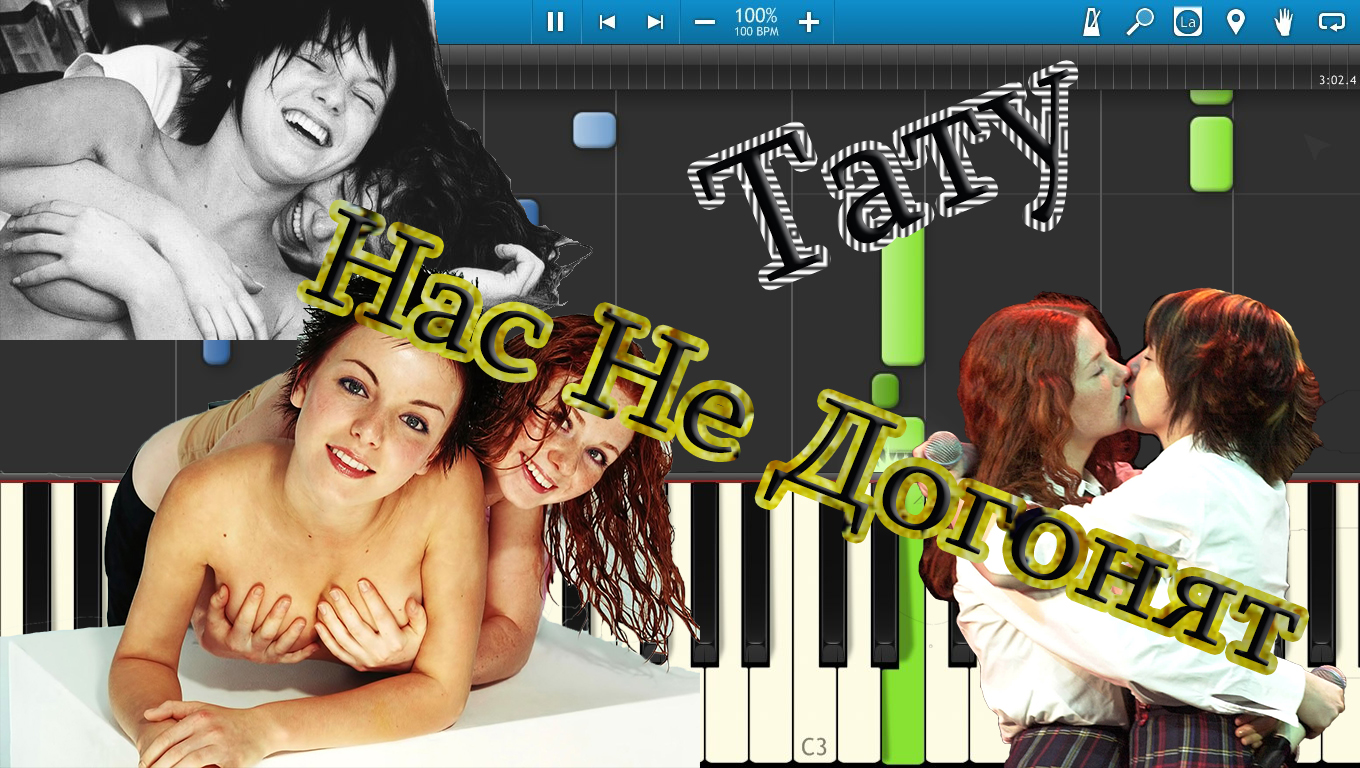Image resolution: width=1360 pixels, height=768 pixels.
Task: Toggle the loop icon
Action: pos(1331,22)
